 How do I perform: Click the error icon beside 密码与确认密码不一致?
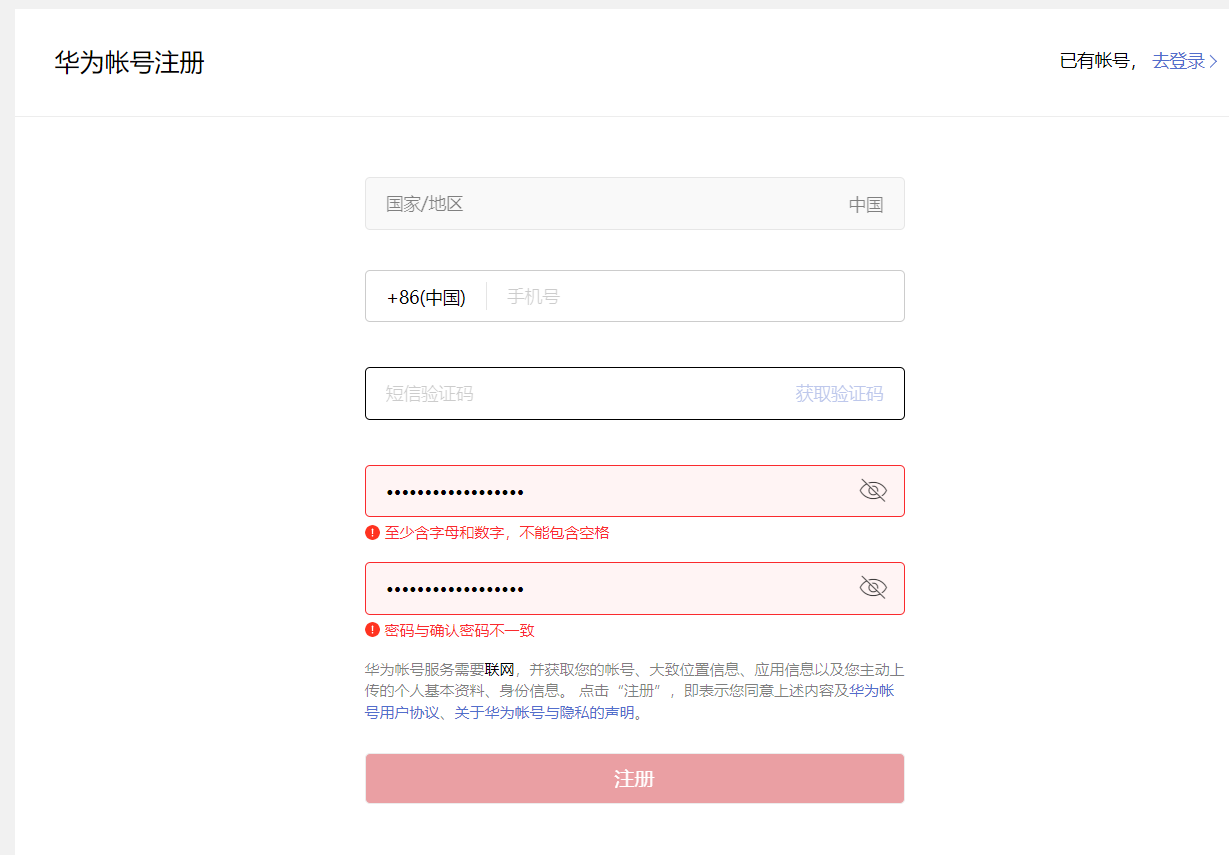pyautogui.click(x=372, y=630)
